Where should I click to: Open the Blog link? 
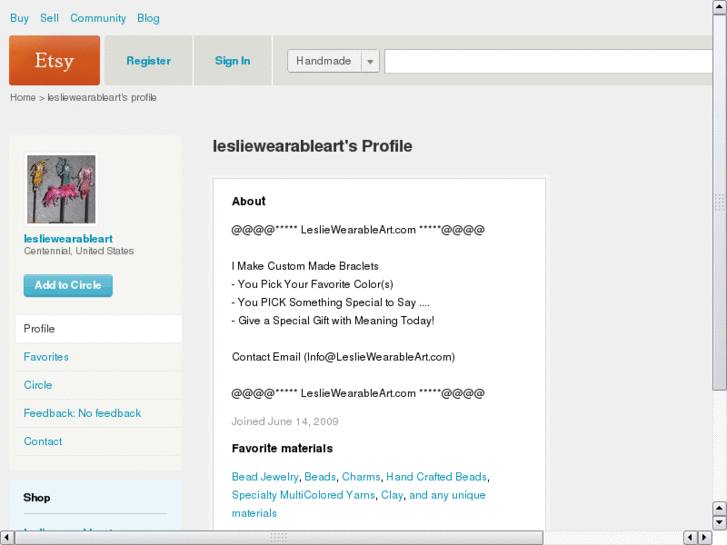click(148, 18)
